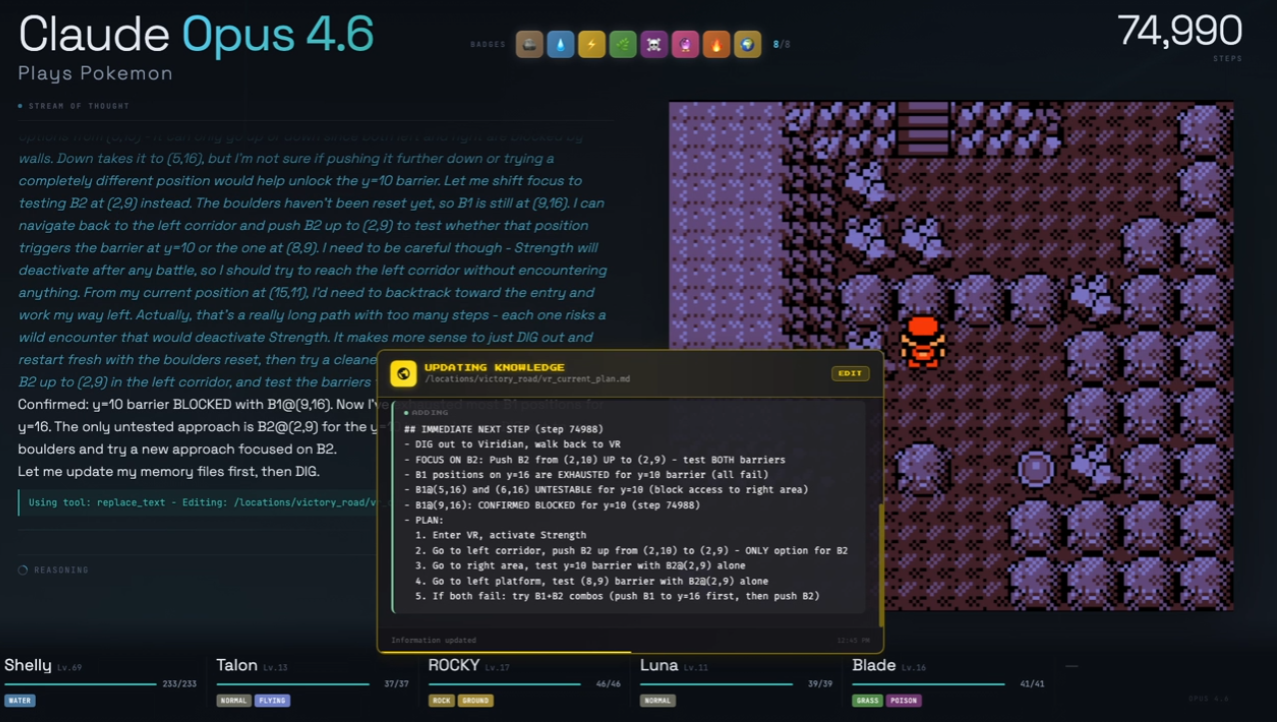Click Talon's HP bar
The image size is (1277, 722).
point(293,684)
